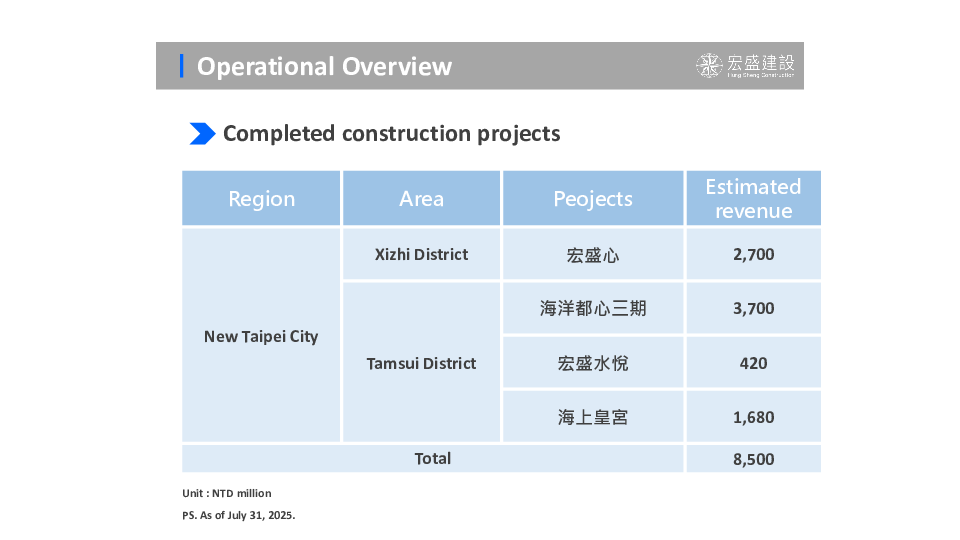Click the Tamsui District cell
This screenshot has height=540, width=960.
(x=421, y=363)
